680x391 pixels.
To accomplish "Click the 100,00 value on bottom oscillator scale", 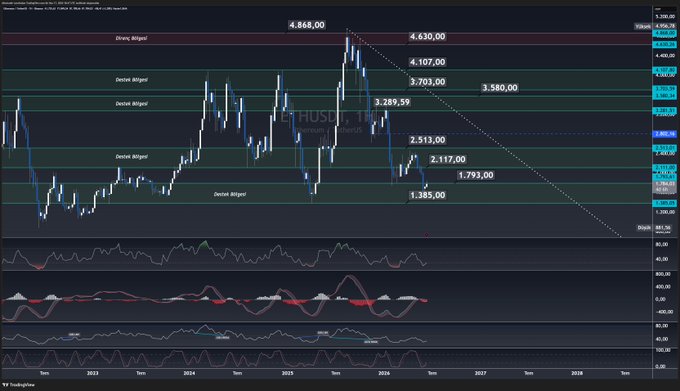I will [x=663, y=350].
